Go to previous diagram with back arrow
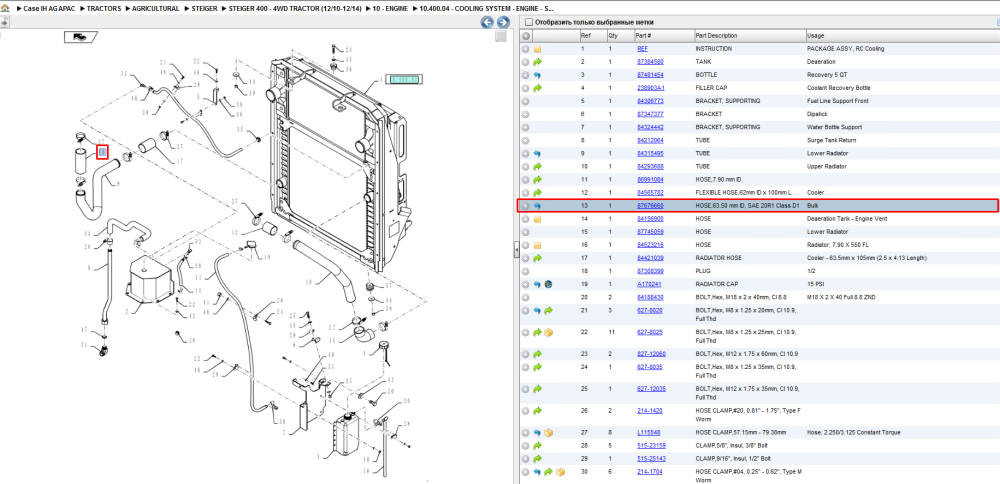The image size is (1000, 484). coord(487,22)
